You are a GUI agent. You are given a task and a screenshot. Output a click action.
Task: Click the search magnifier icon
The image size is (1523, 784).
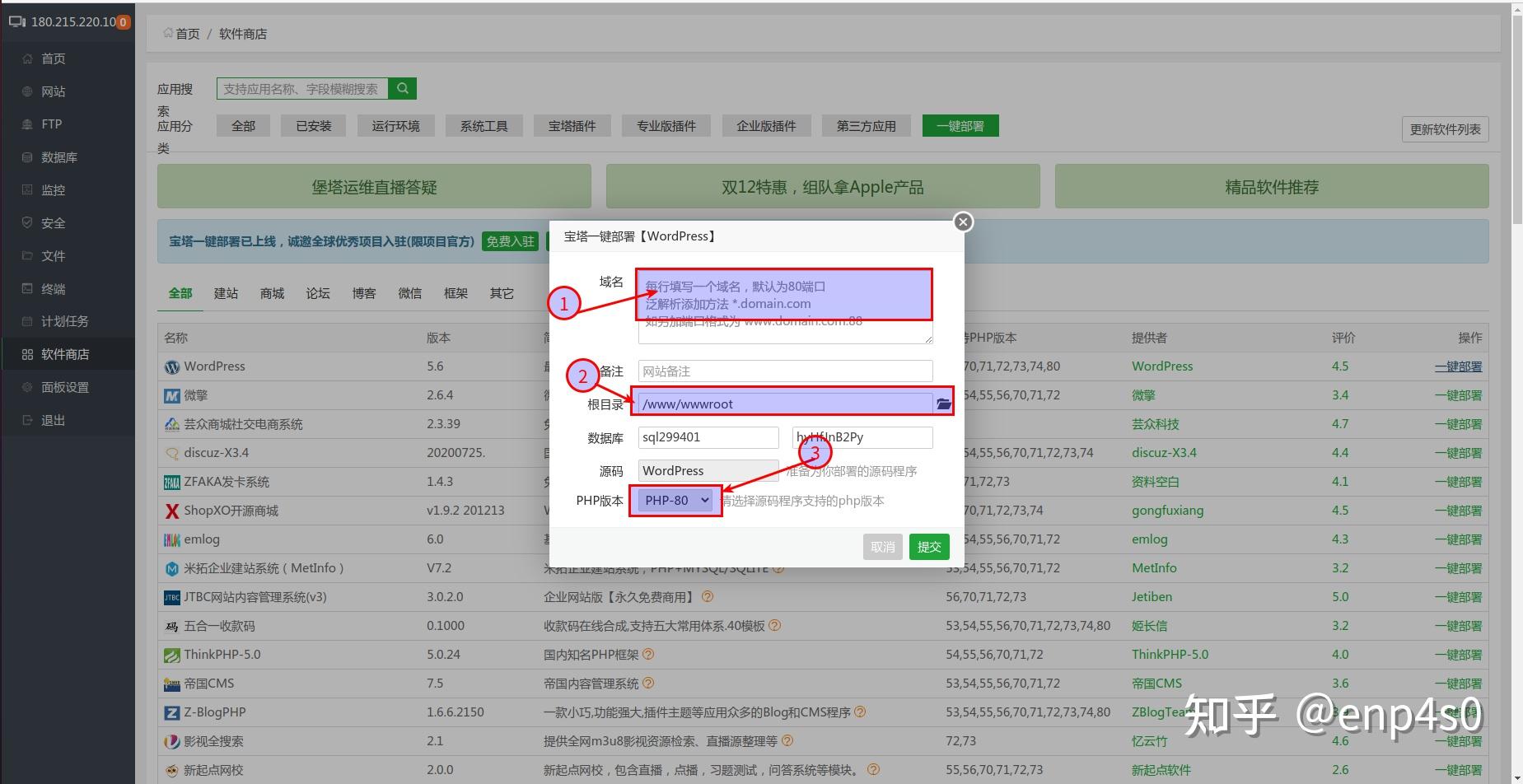402,88
